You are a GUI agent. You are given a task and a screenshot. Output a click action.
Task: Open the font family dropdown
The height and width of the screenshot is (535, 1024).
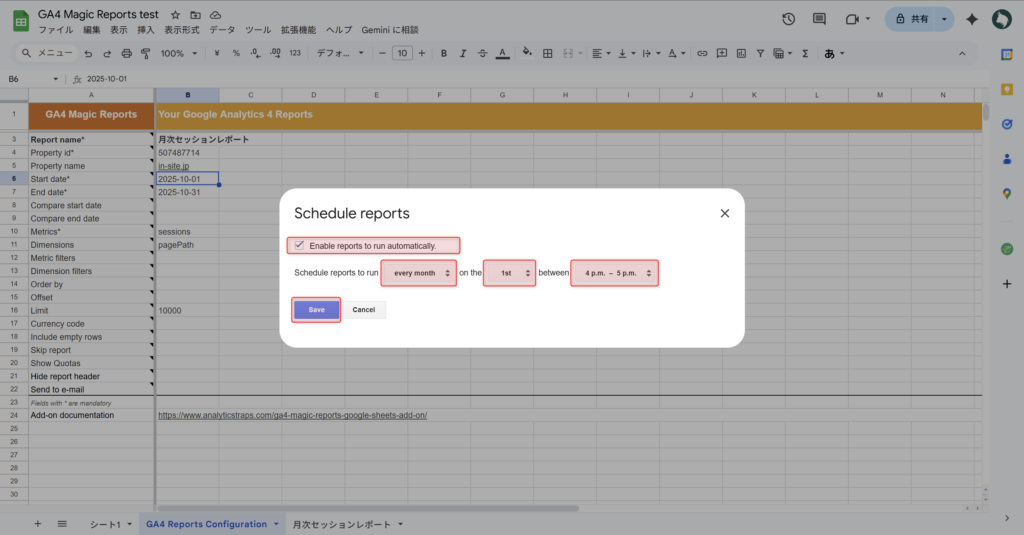pyautogui.click(x=340, y=54)
